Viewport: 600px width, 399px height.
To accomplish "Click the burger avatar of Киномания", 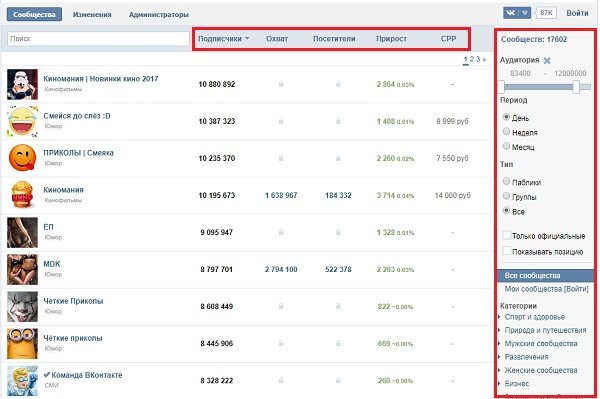I will (x=22, y=195).
